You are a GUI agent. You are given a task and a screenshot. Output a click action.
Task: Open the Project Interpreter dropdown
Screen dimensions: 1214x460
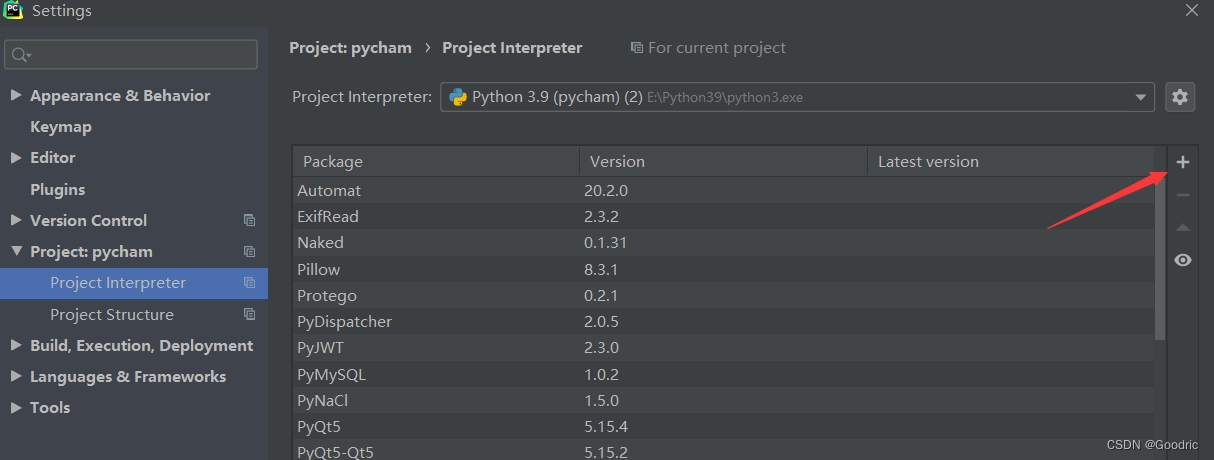point(797,97)
